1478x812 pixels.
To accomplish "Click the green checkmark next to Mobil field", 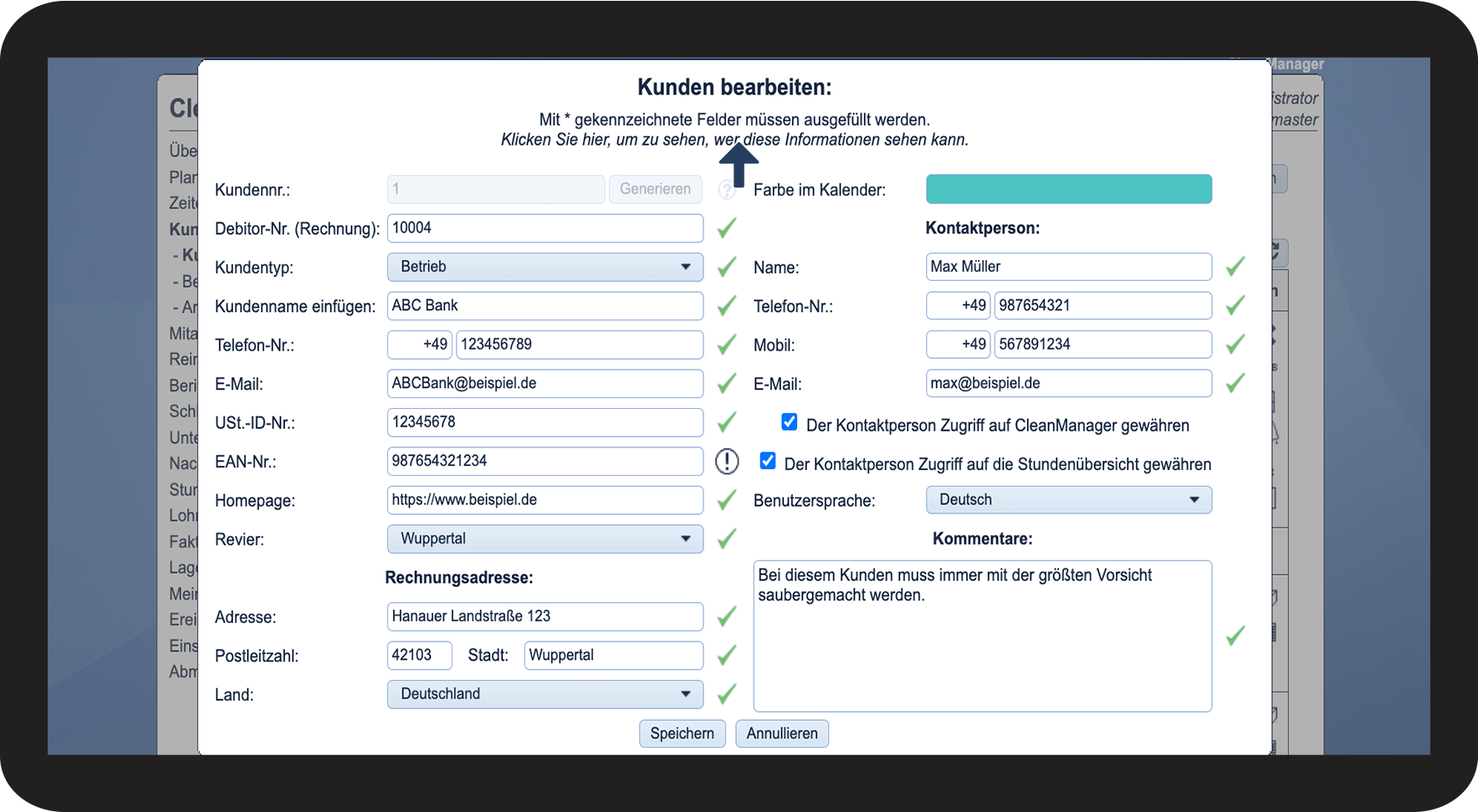I will click(x=1235, y=344).
